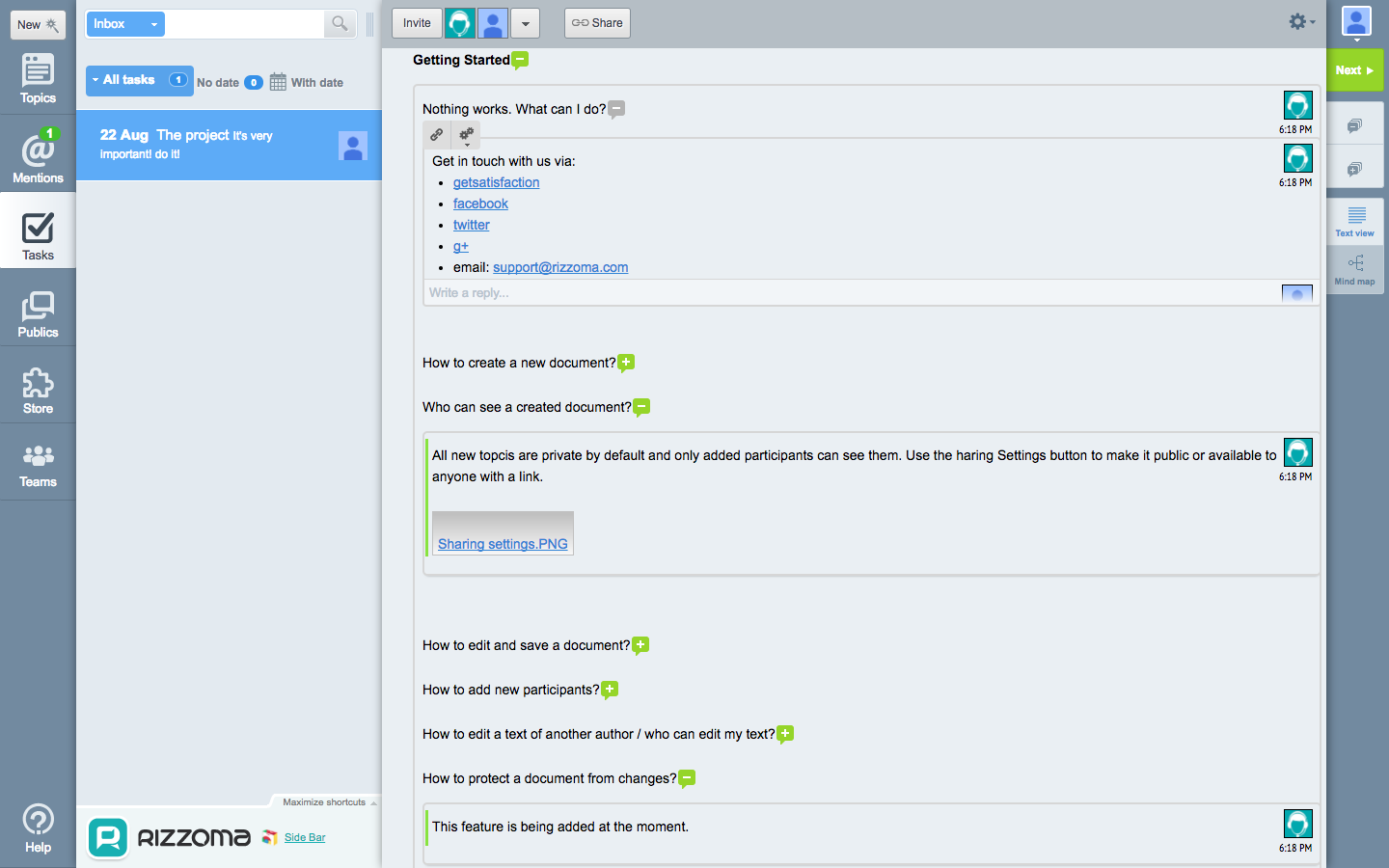Click the Invite button
1389x868 pixels.
[x=417, y=23]
